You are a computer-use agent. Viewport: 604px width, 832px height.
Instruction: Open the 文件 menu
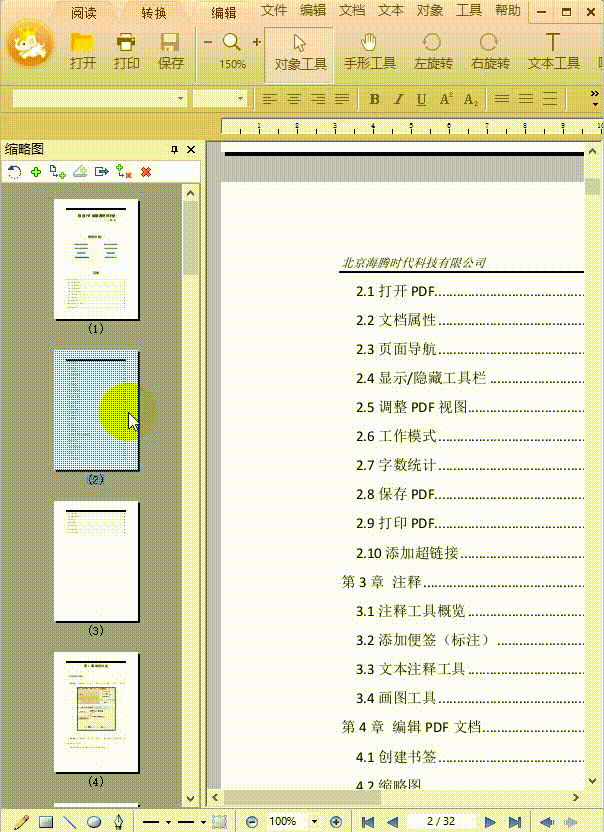click(274, 10)
